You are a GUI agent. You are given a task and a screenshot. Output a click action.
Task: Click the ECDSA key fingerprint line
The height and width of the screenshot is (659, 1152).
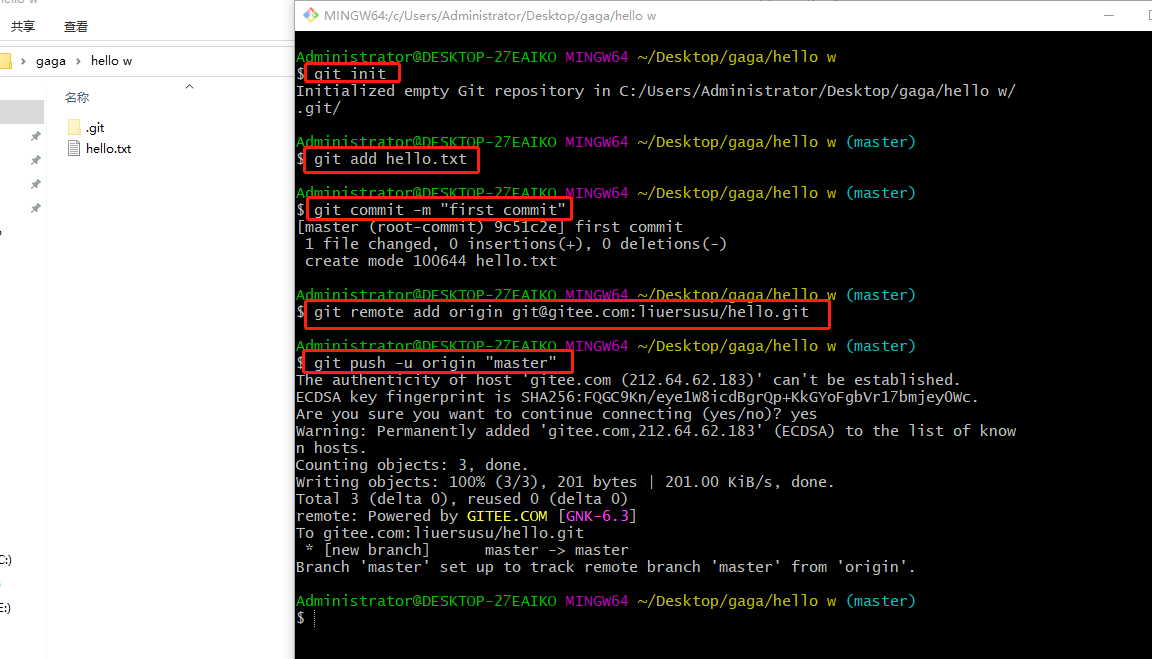[x=637, y=397]
